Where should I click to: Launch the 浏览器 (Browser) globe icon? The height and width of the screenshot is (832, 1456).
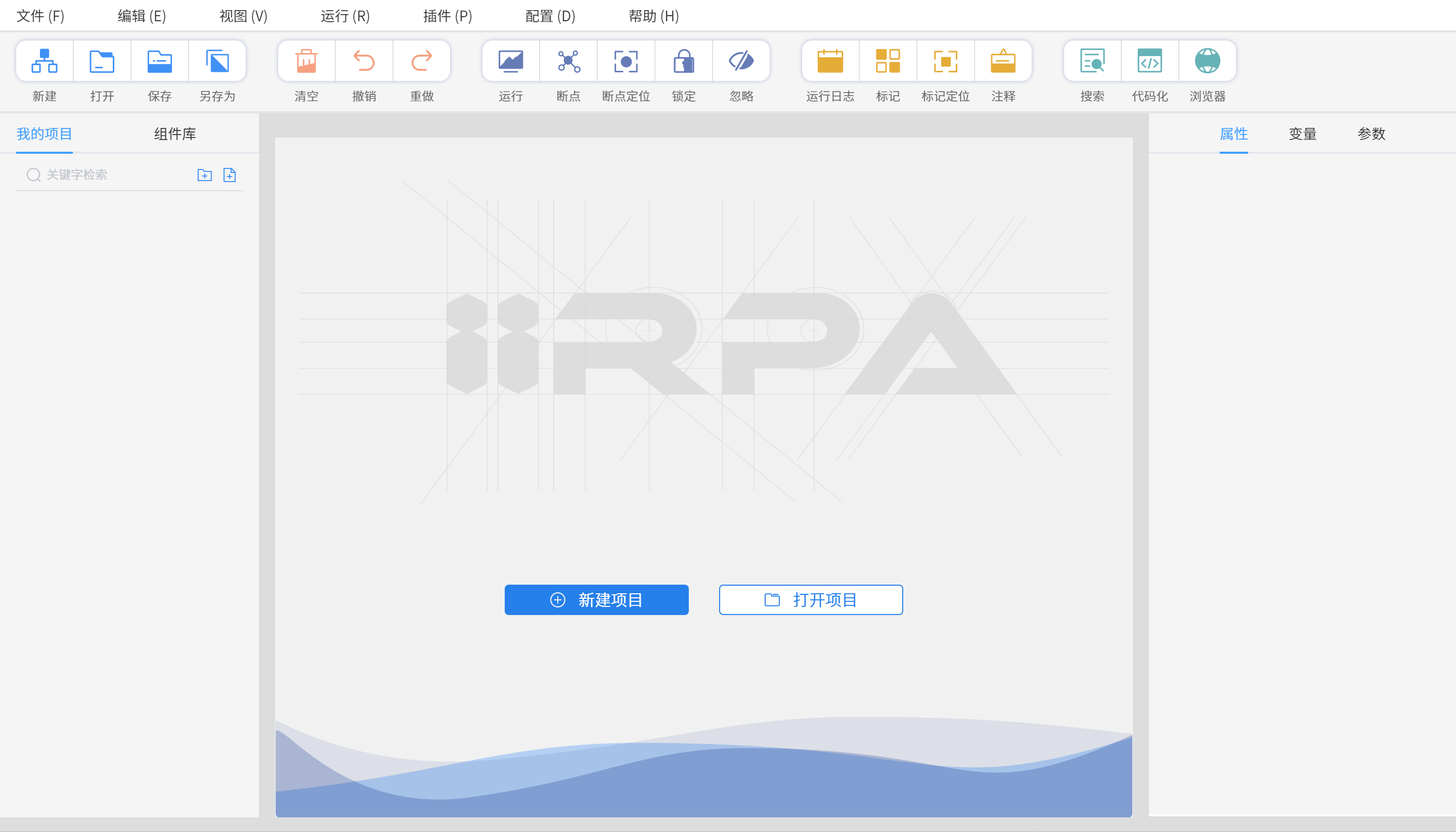click(1208, 61)
